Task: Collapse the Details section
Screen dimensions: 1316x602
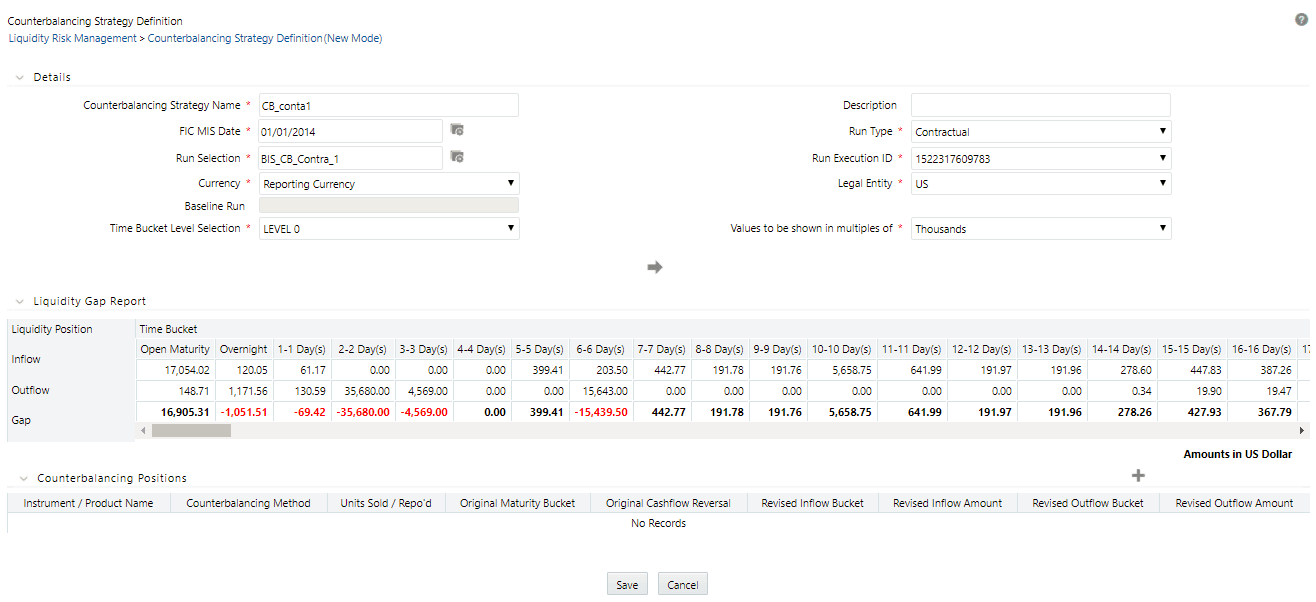Action: pyautogui.click(x=19, y=77)
